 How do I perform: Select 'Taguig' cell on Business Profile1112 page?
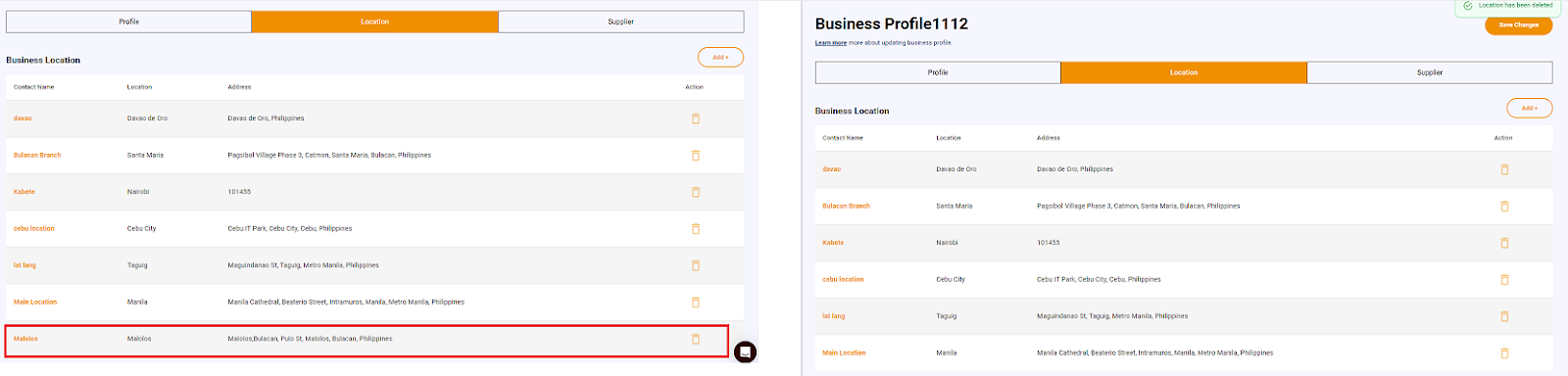[946, 316]
